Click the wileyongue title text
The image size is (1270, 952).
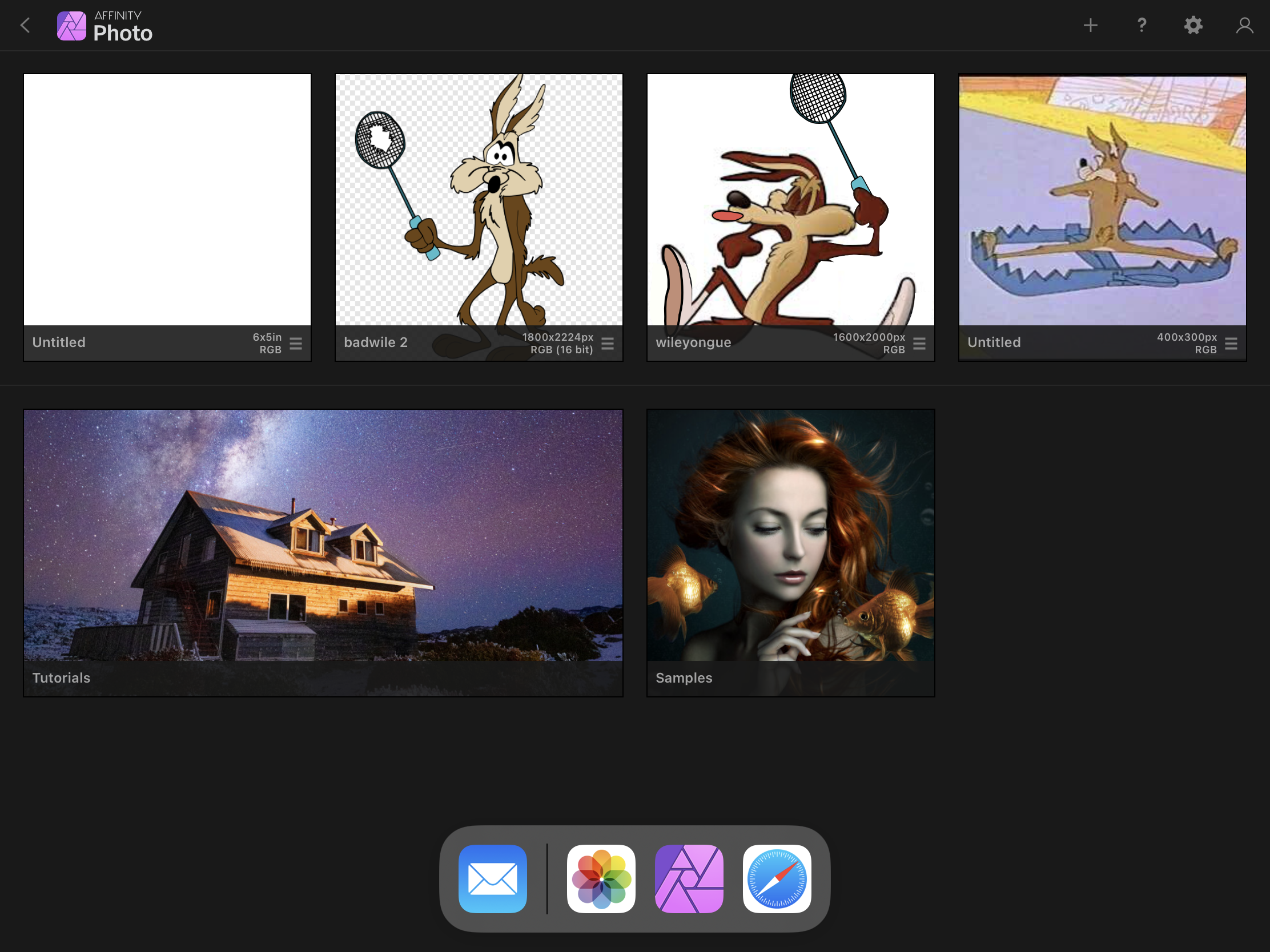click(694, 342)
